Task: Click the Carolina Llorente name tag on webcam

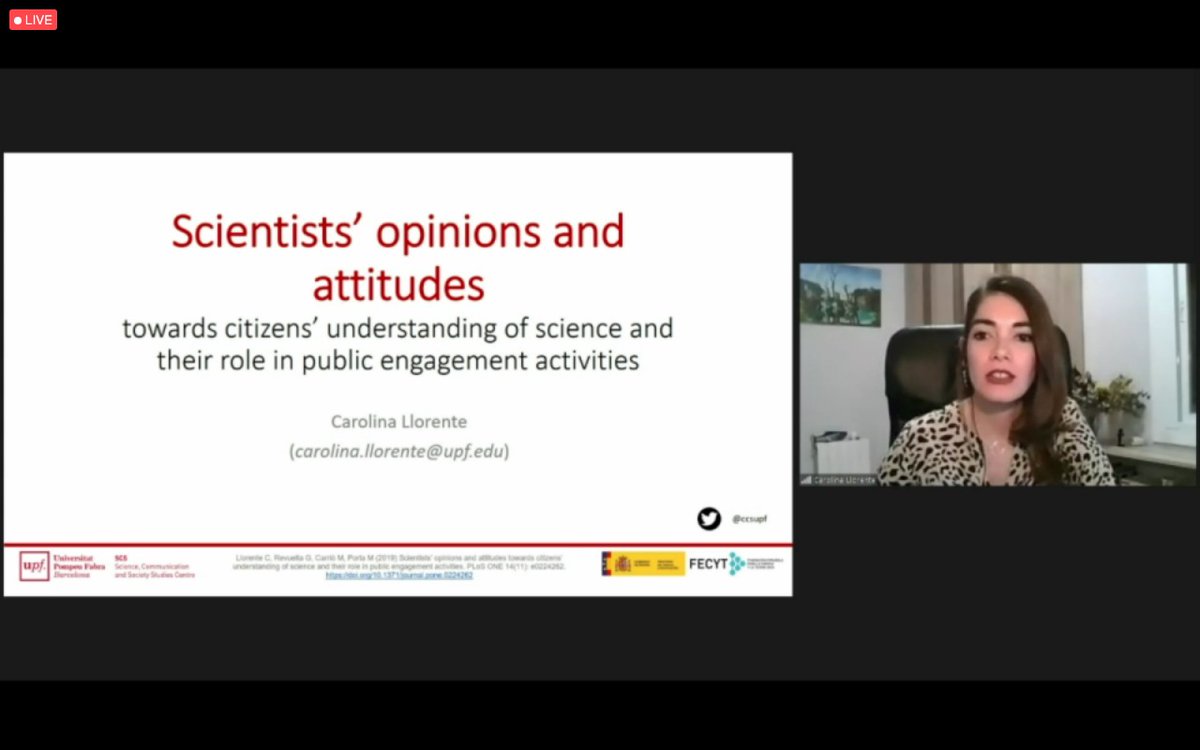Action: [840, 480]
